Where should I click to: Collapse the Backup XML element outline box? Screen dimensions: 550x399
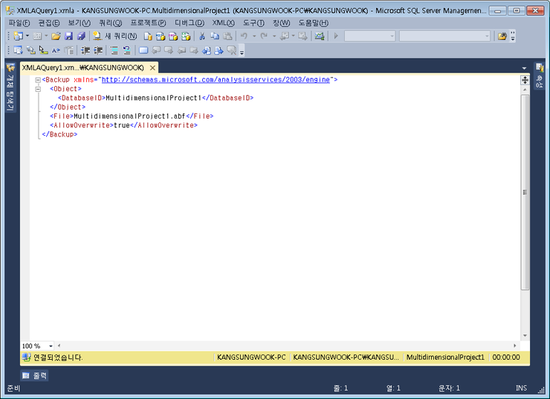click(38, 80)
